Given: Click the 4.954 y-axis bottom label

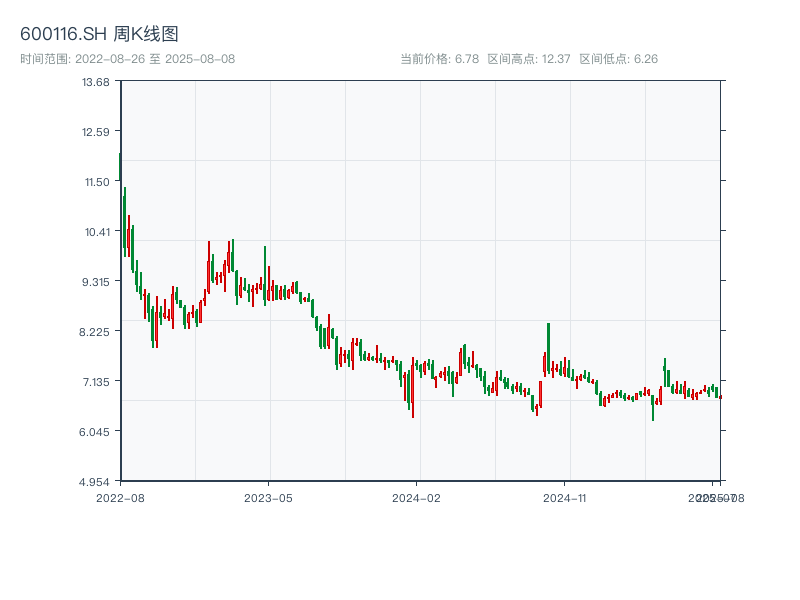Looking at the screenshot, I should (96, 481).
